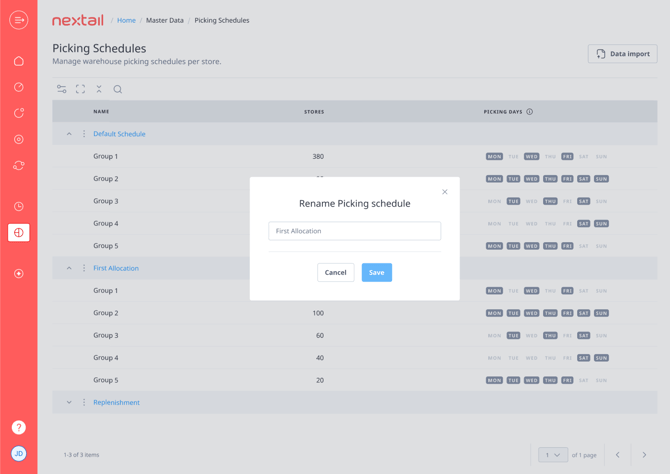Viewport: 670px width, 474px height.
Task: Open the clock history sidebar icon
Action: [x=19, y=206]
